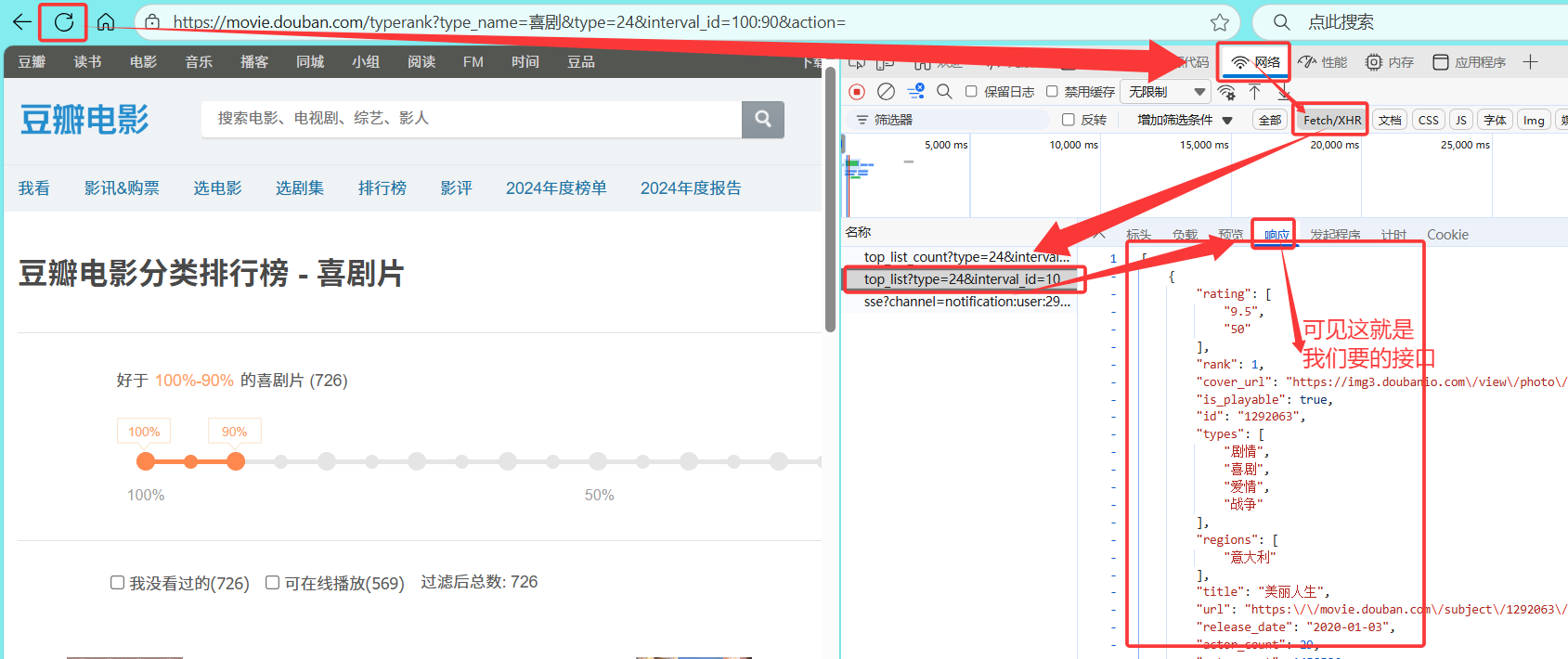Open 同城 in Douban top nav

point(310,62)
